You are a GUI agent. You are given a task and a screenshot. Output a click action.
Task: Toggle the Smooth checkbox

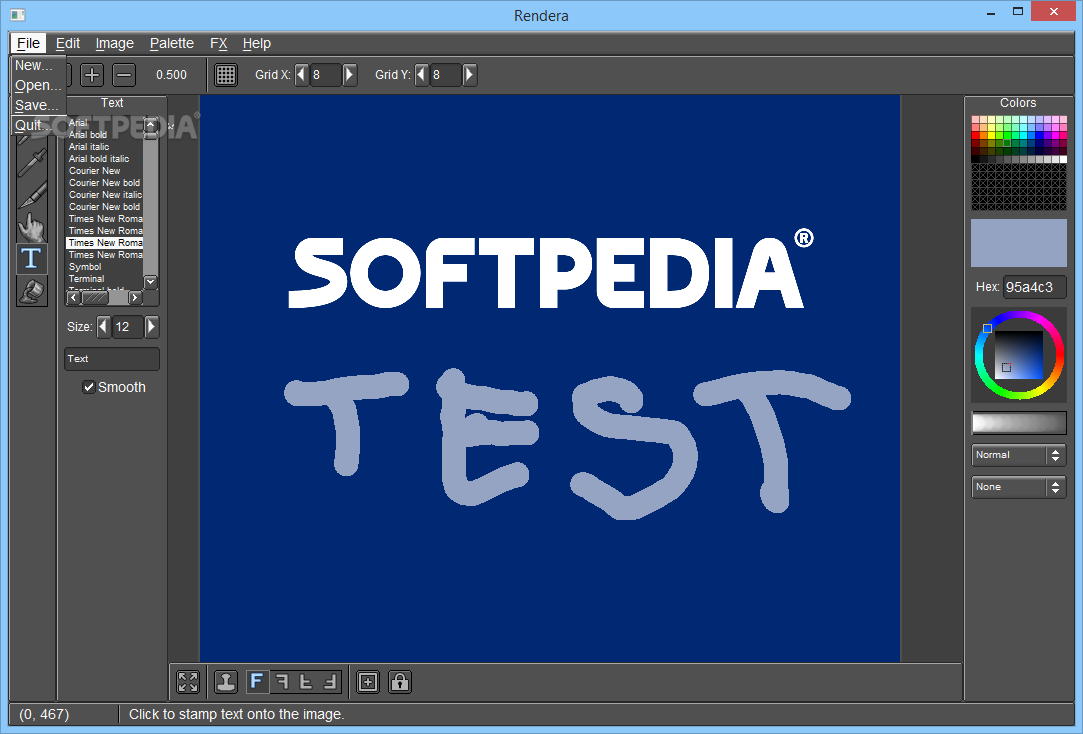pyautogui.click(x=88, y=387)
